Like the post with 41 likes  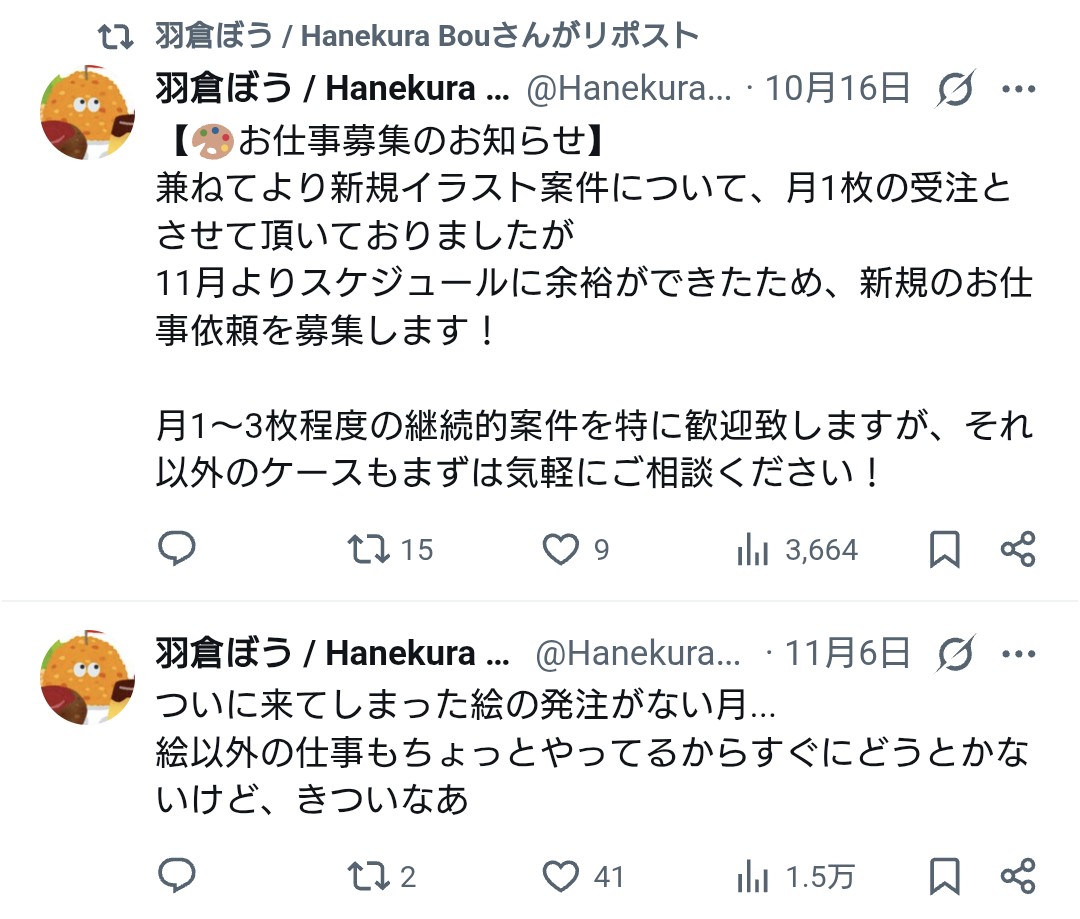click(561, 876)
